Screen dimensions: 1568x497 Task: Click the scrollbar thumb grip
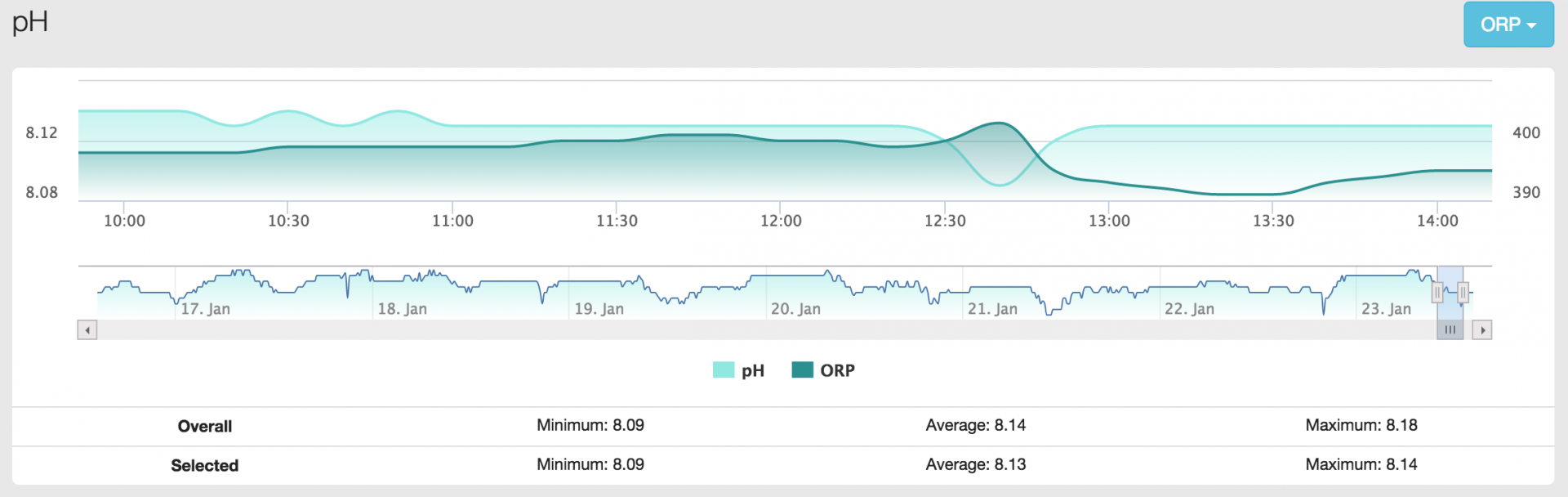1450,330
